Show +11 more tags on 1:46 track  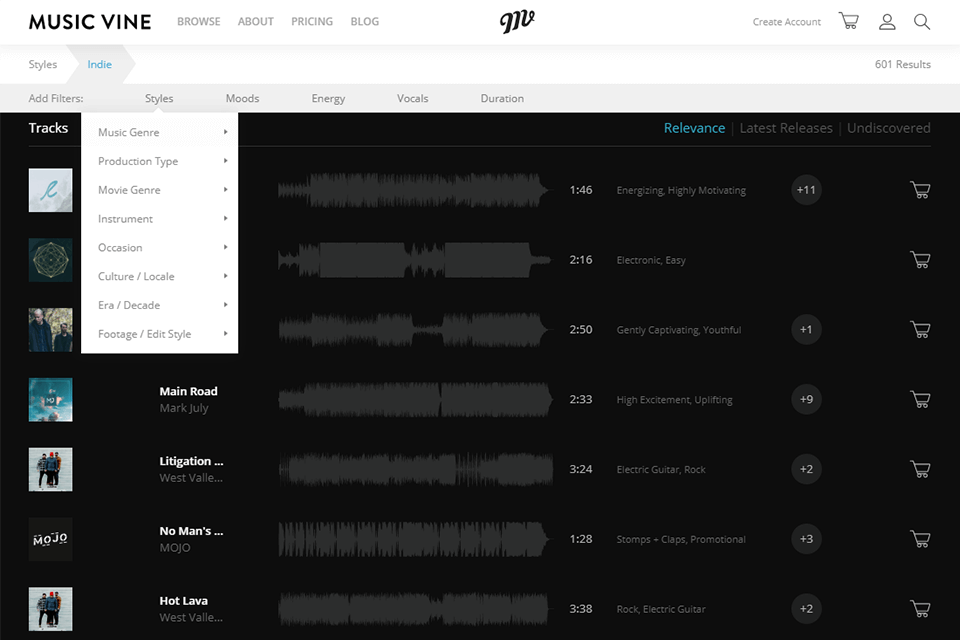(x=806, y=190)
